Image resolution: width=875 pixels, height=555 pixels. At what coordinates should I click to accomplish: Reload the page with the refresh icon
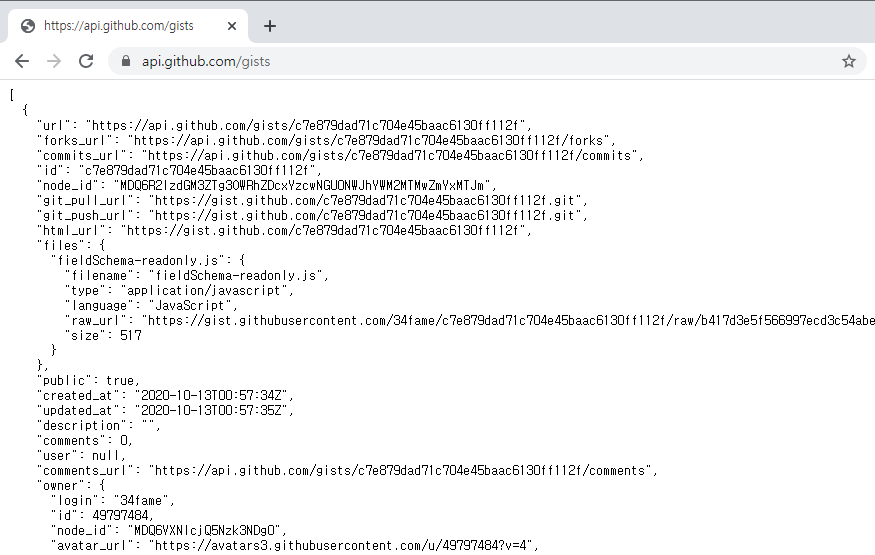[86, 61]
